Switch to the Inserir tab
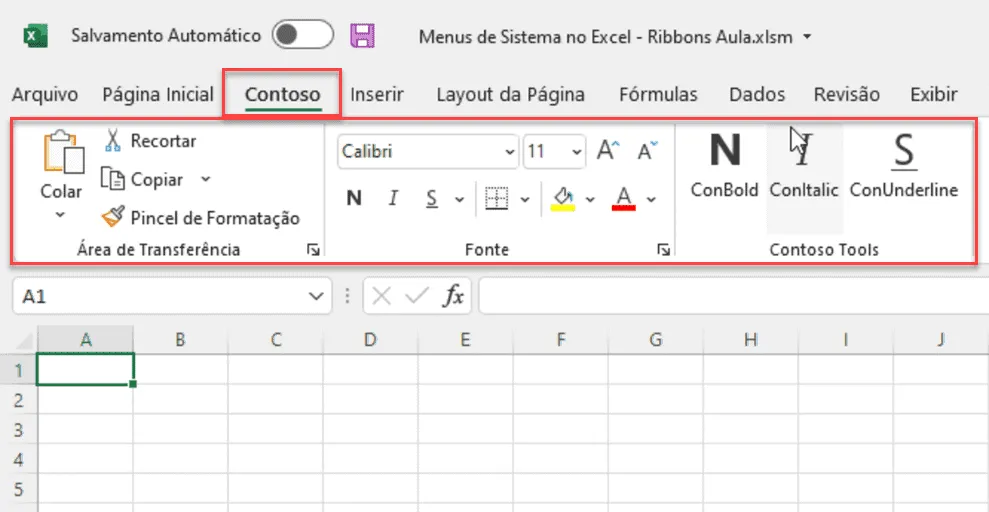The width and height of the screenshot is (989, 512). pos(377,95)
